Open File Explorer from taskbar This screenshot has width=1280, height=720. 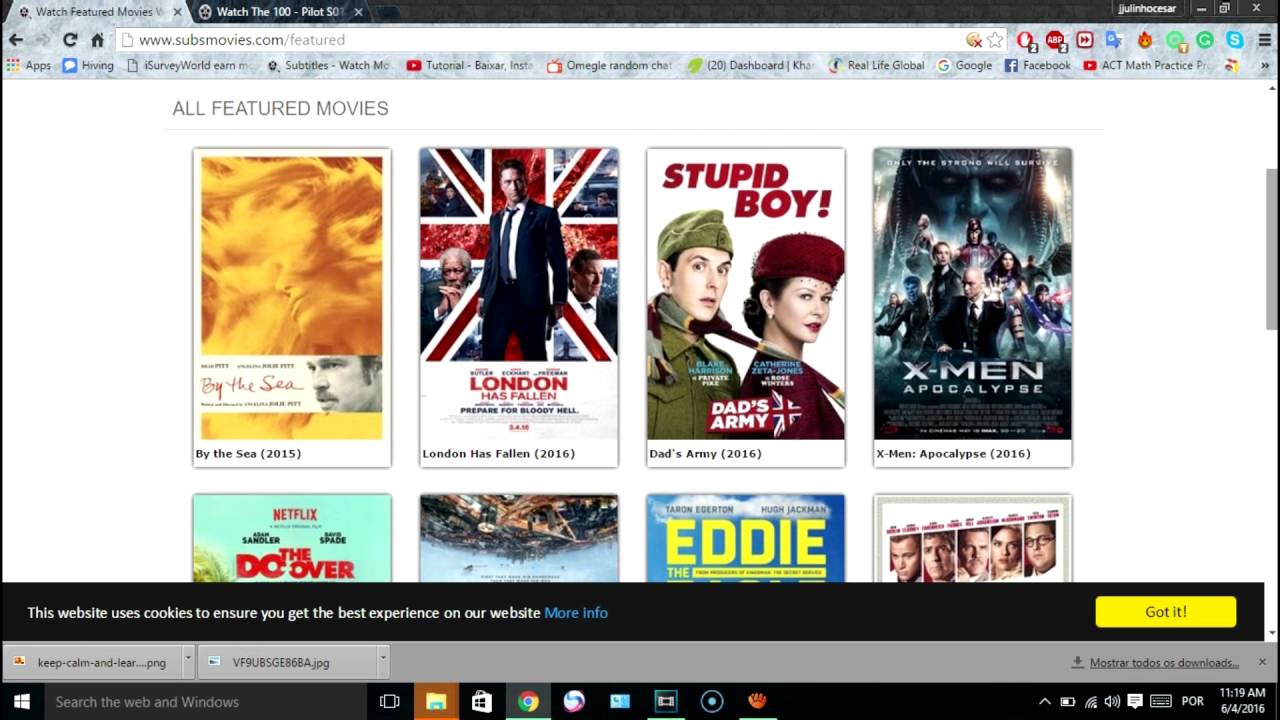tap(436, 702)
